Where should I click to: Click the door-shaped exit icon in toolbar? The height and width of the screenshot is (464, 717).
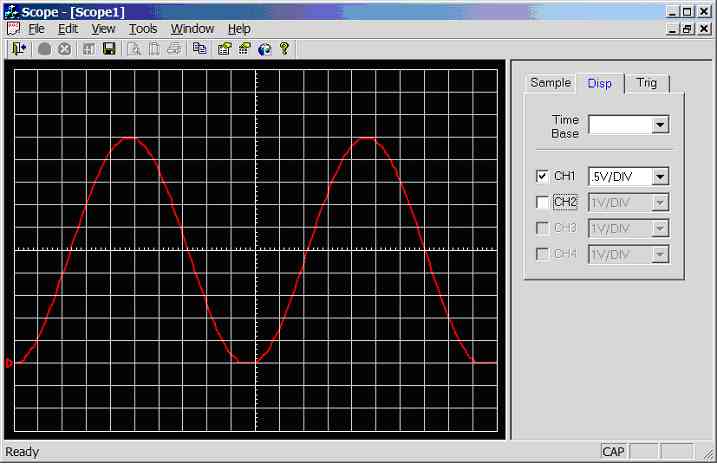[19, 48]
